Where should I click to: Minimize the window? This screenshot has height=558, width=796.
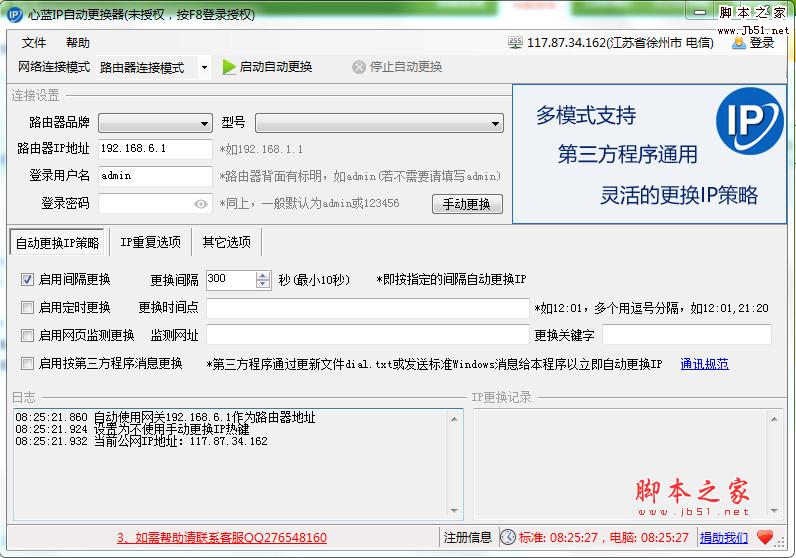coord(700,12)
